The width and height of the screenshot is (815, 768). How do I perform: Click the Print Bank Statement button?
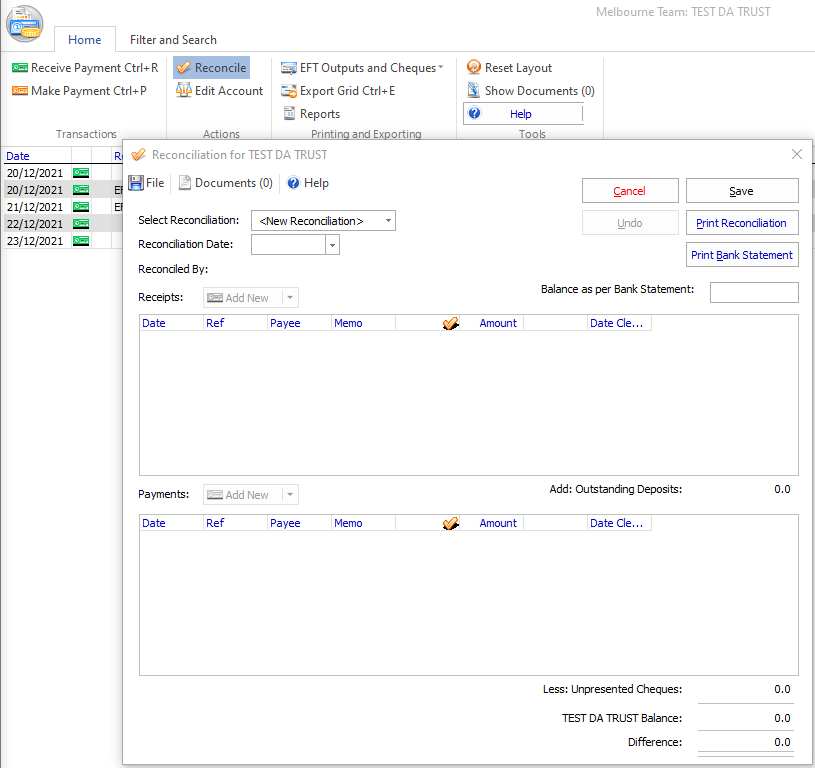point(742,255)
